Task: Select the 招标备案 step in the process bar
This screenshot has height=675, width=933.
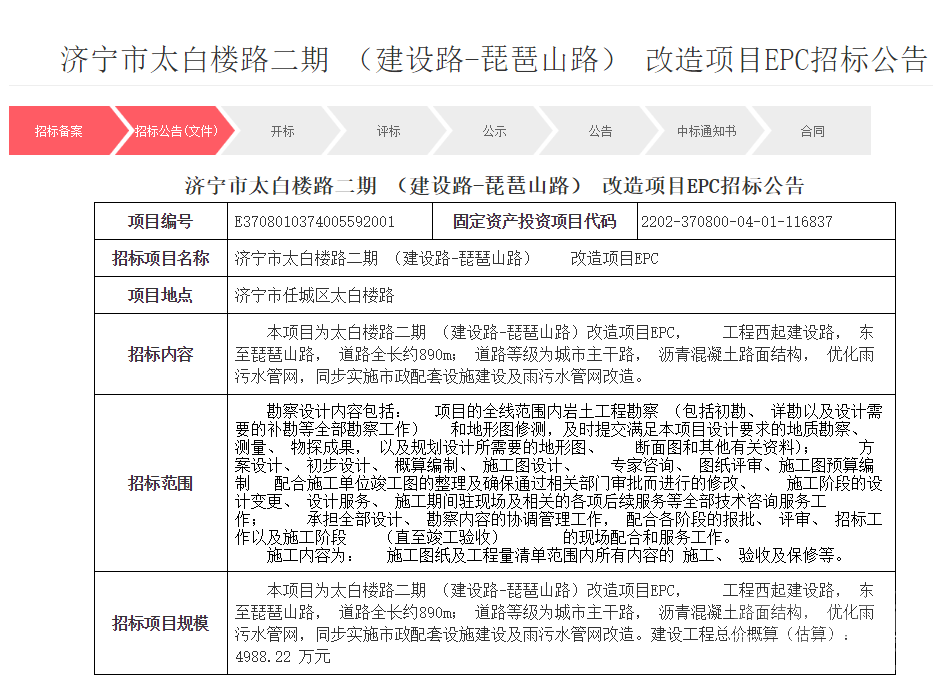Action: point(57,130)
